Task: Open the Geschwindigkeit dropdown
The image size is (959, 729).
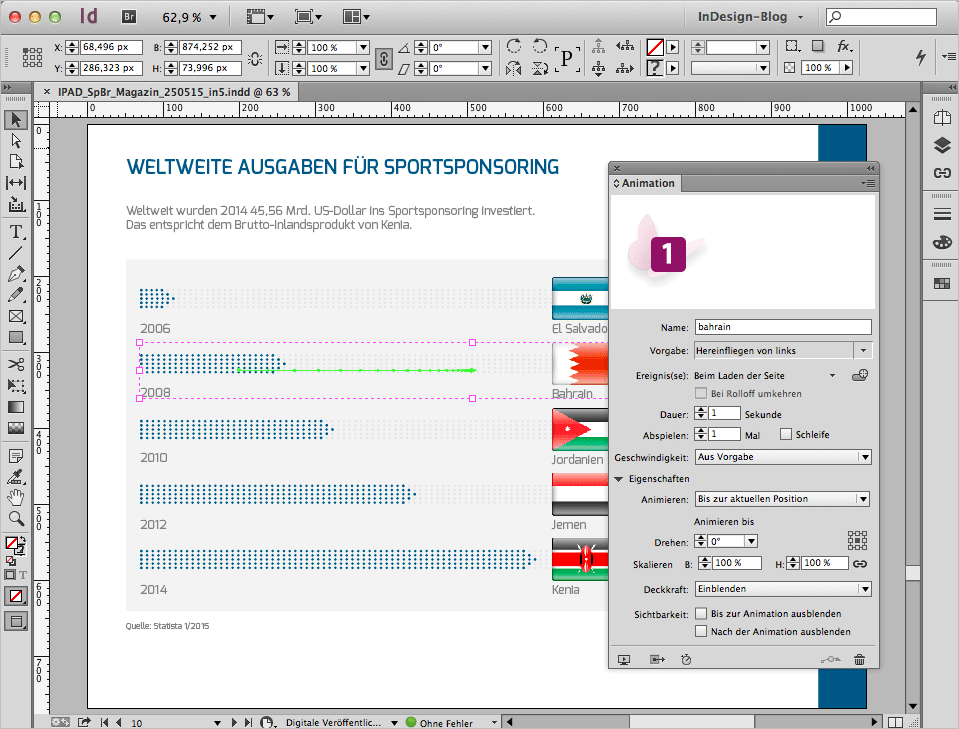Action: tap(782, 457)
